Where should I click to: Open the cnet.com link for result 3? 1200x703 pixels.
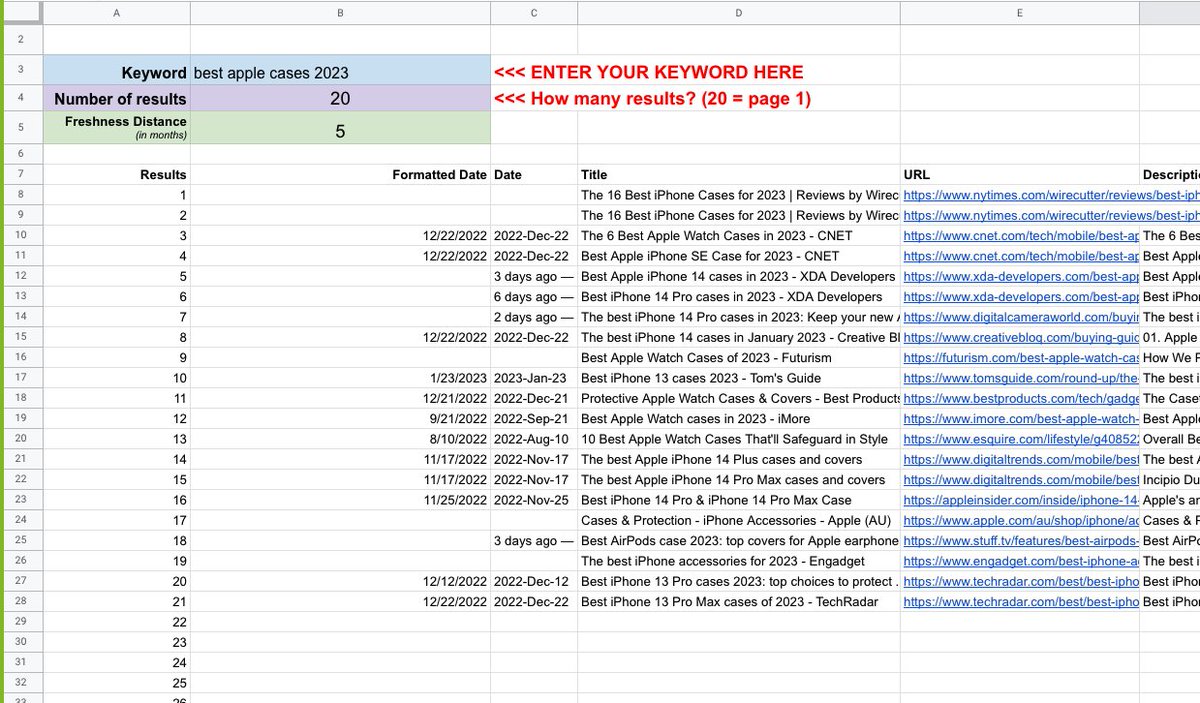click(x=1020, y=236)
